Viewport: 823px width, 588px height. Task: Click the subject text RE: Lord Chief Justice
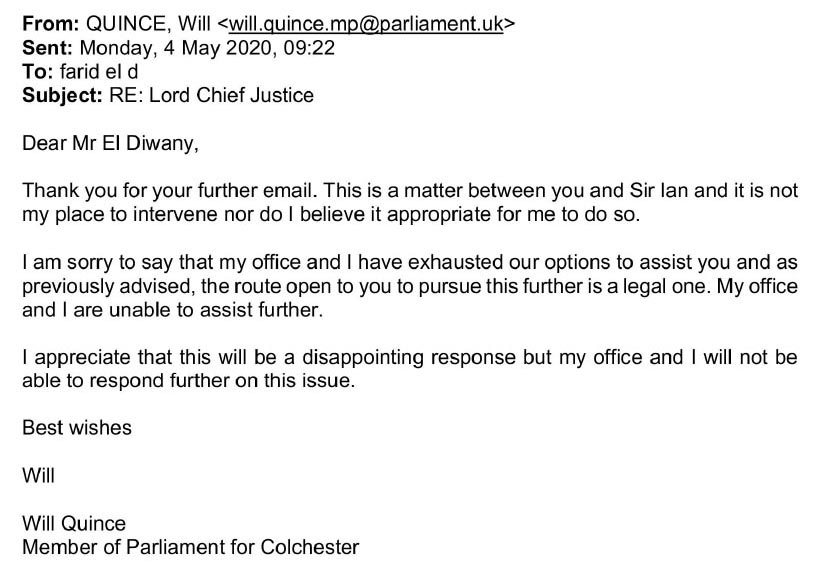[211, 96]
